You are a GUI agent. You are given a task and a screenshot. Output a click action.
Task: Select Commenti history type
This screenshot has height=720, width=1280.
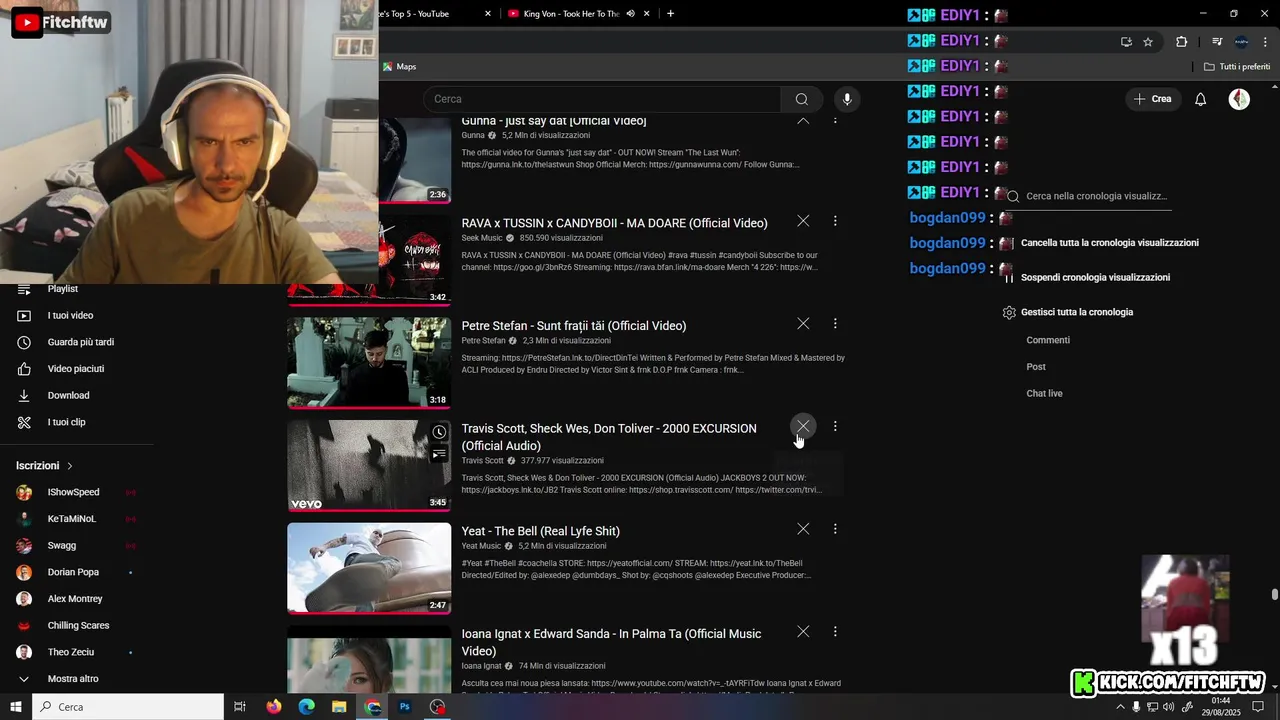point(1048,340)
